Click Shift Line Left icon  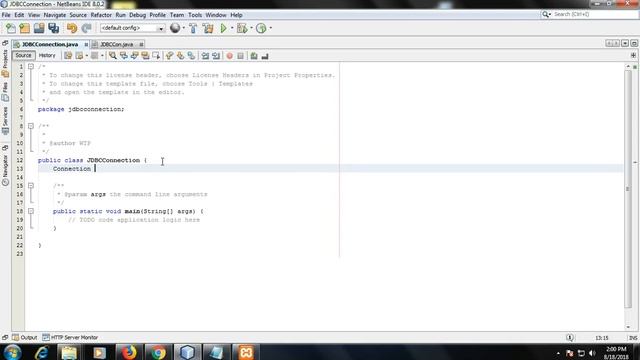[x=205, y=56]
